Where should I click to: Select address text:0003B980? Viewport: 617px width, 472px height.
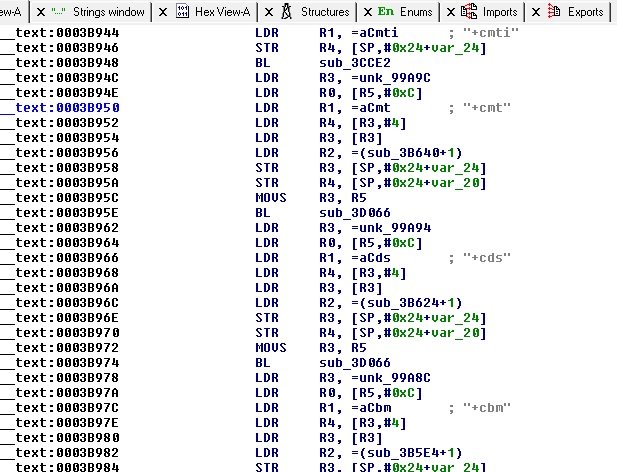click(x=67, y=438)
